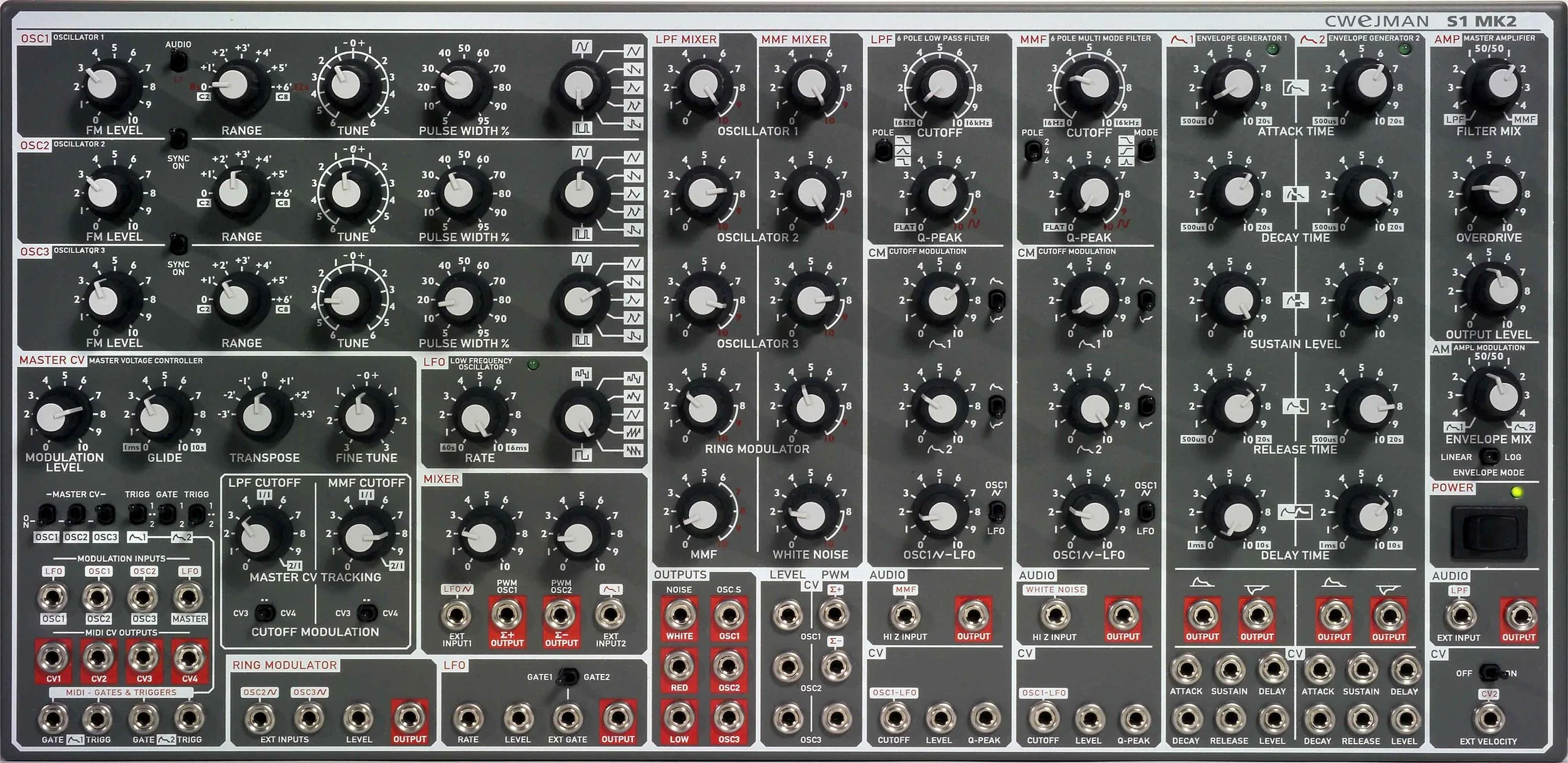
Task: Toggle the OSC1 AUDIO/LF switch
Action: point(179,61)
